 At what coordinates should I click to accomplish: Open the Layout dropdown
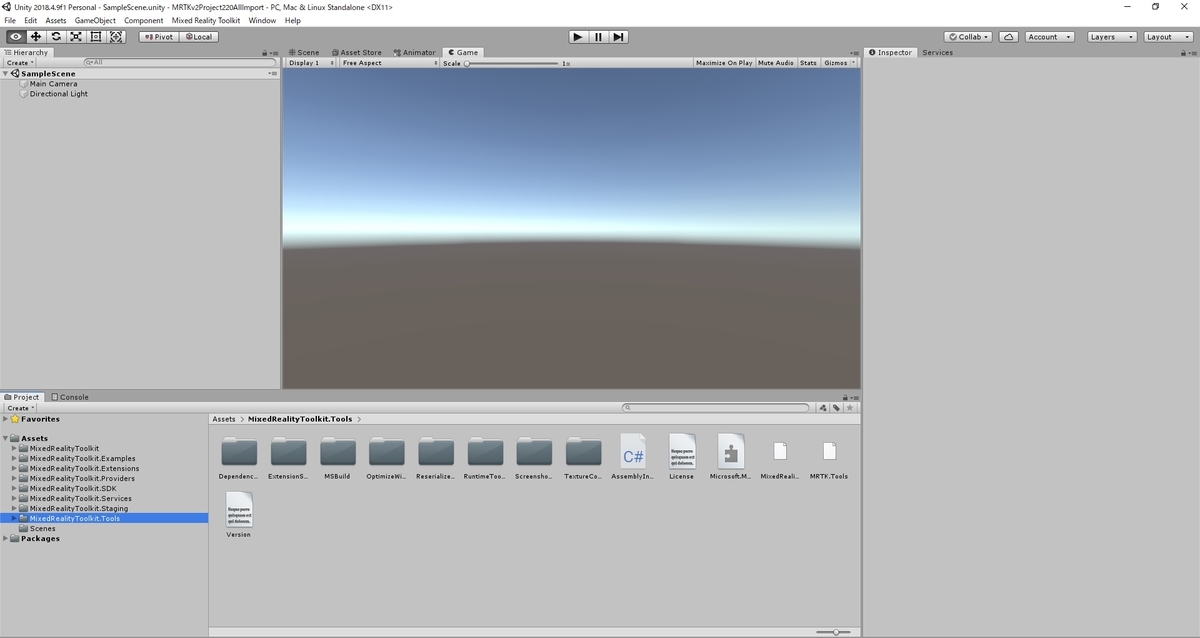tap(1167, 37)
